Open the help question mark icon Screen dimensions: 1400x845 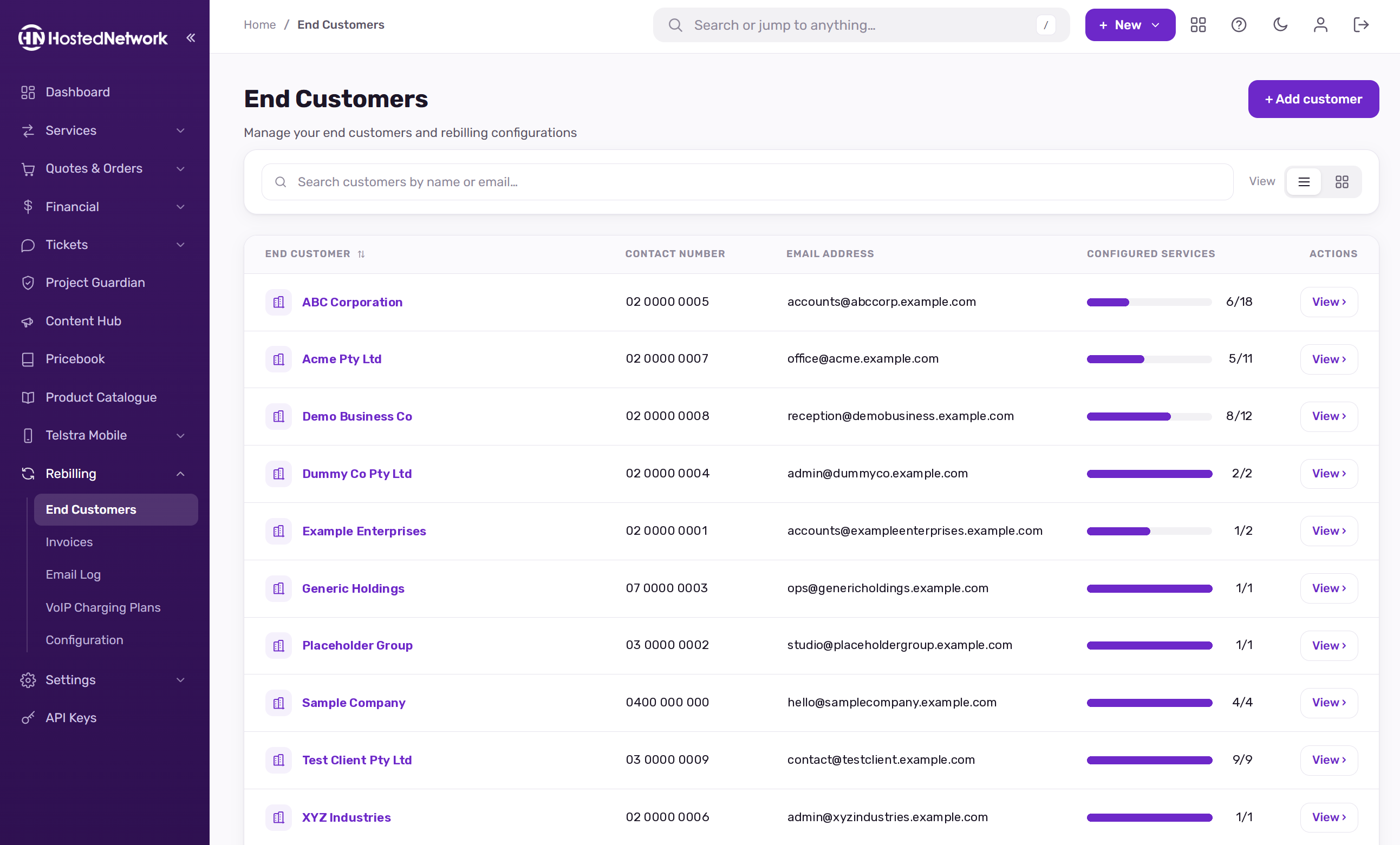pyautogui.click(x=1239, y=25)
